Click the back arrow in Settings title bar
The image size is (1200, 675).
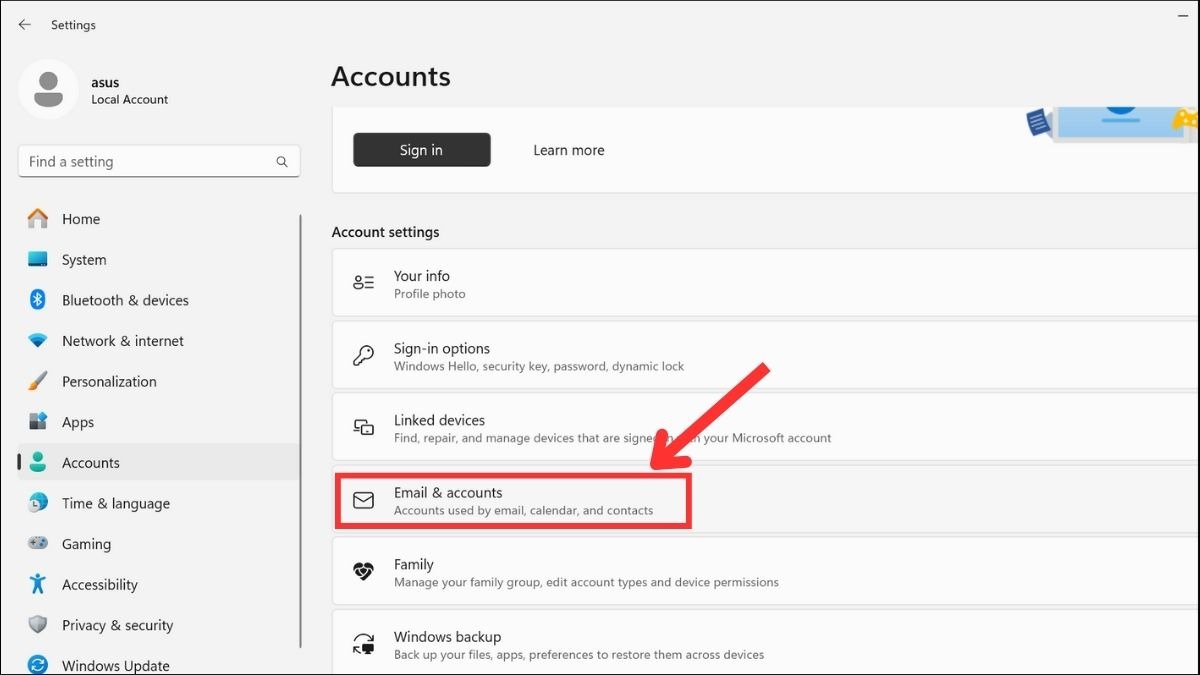(25, 25)
